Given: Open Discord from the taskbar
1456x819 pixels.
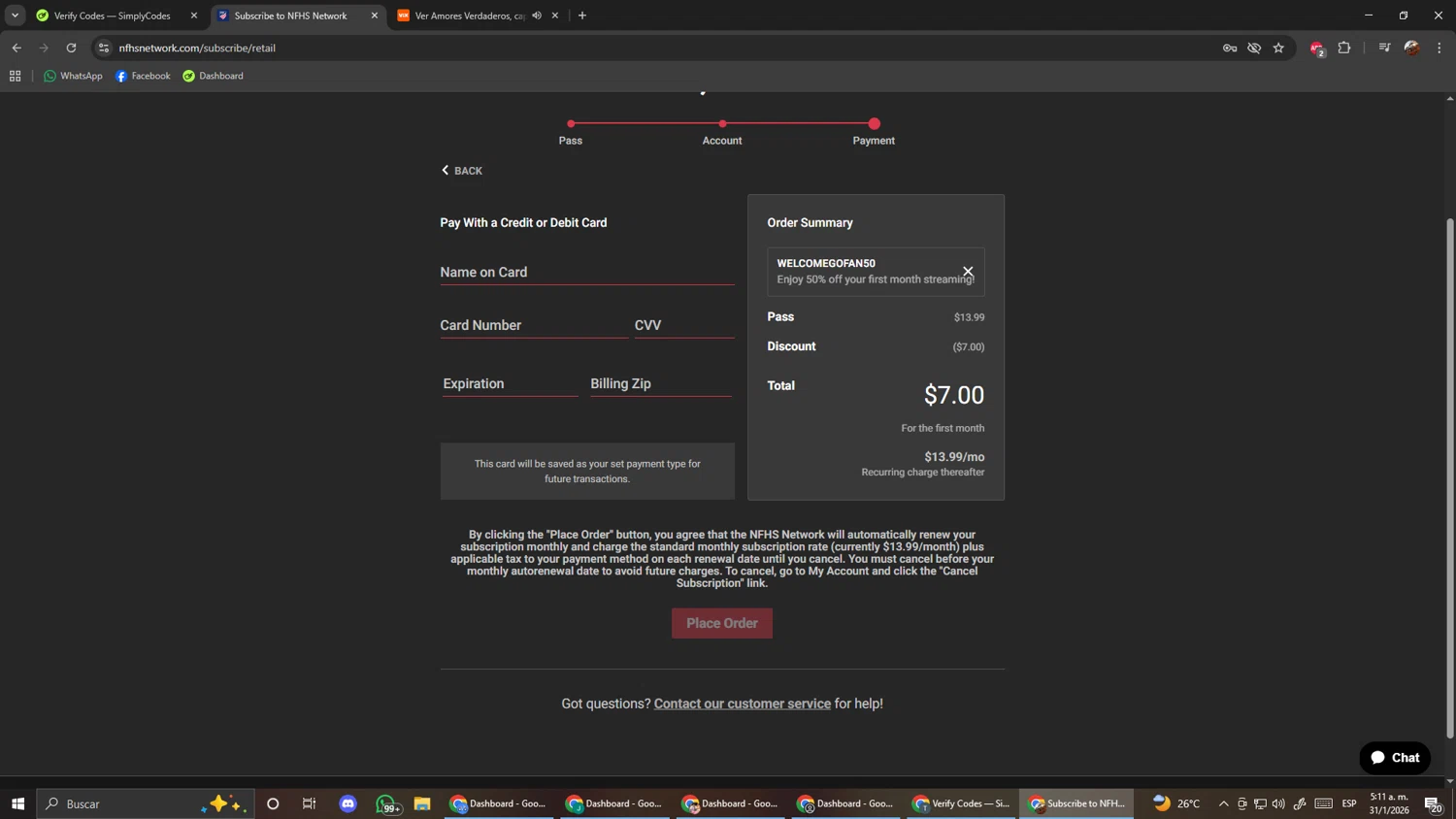Looking at the screenshot, I should pyautogui.click(x=348, y=803).
